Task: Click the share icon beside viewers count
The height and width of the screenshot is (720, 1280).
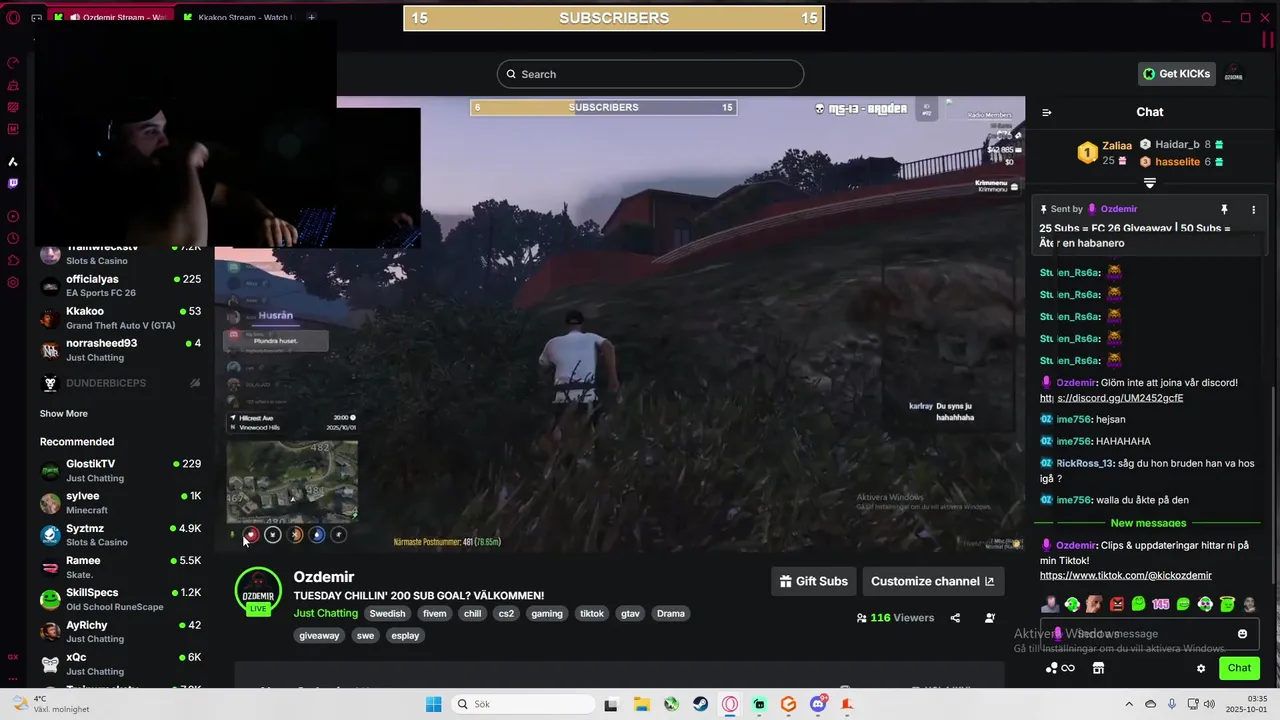Action: click(x=955, y=618)
